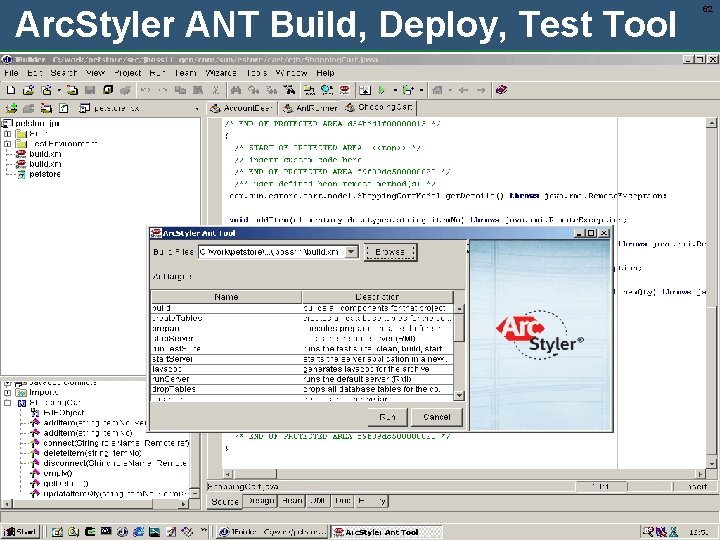Click the purple icon at toolbar end
Image resolution: width=720 pixels, height=540 pixels.
point(501,90)
